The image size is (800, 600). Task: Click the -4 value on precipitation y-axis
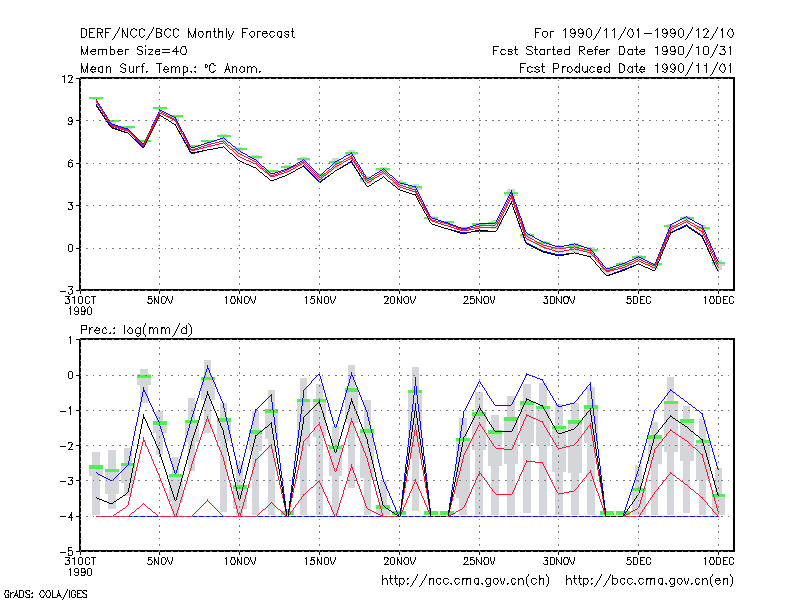pyautogui.click(x=67, y=516)
